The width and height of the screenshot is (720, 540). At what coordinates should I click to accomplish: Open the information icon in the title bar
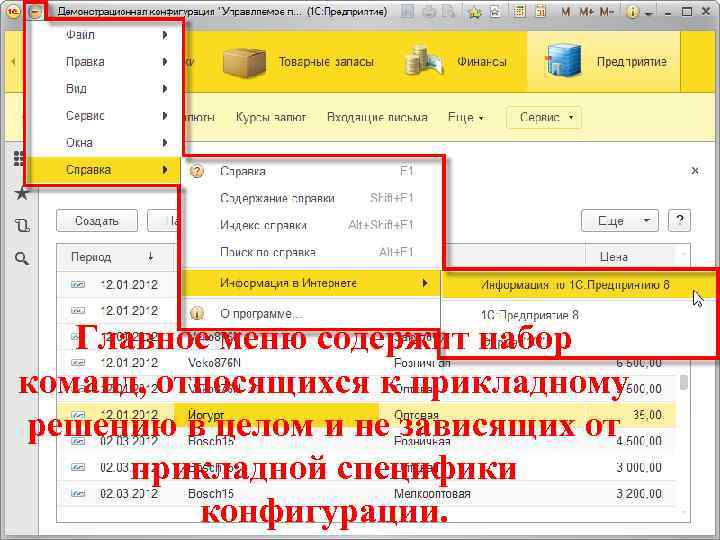(632, 12)
